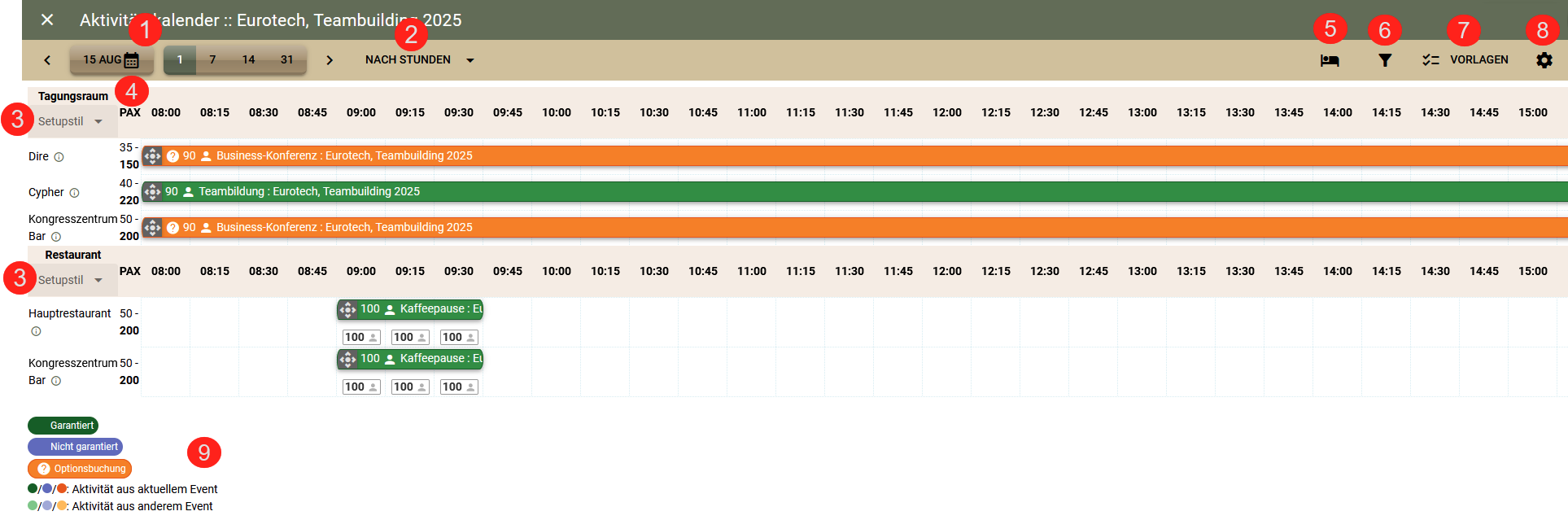Switch to the 7-day view
Image resolution: width=1568 pixels, height=520 pixels.
tap(212, 59)
